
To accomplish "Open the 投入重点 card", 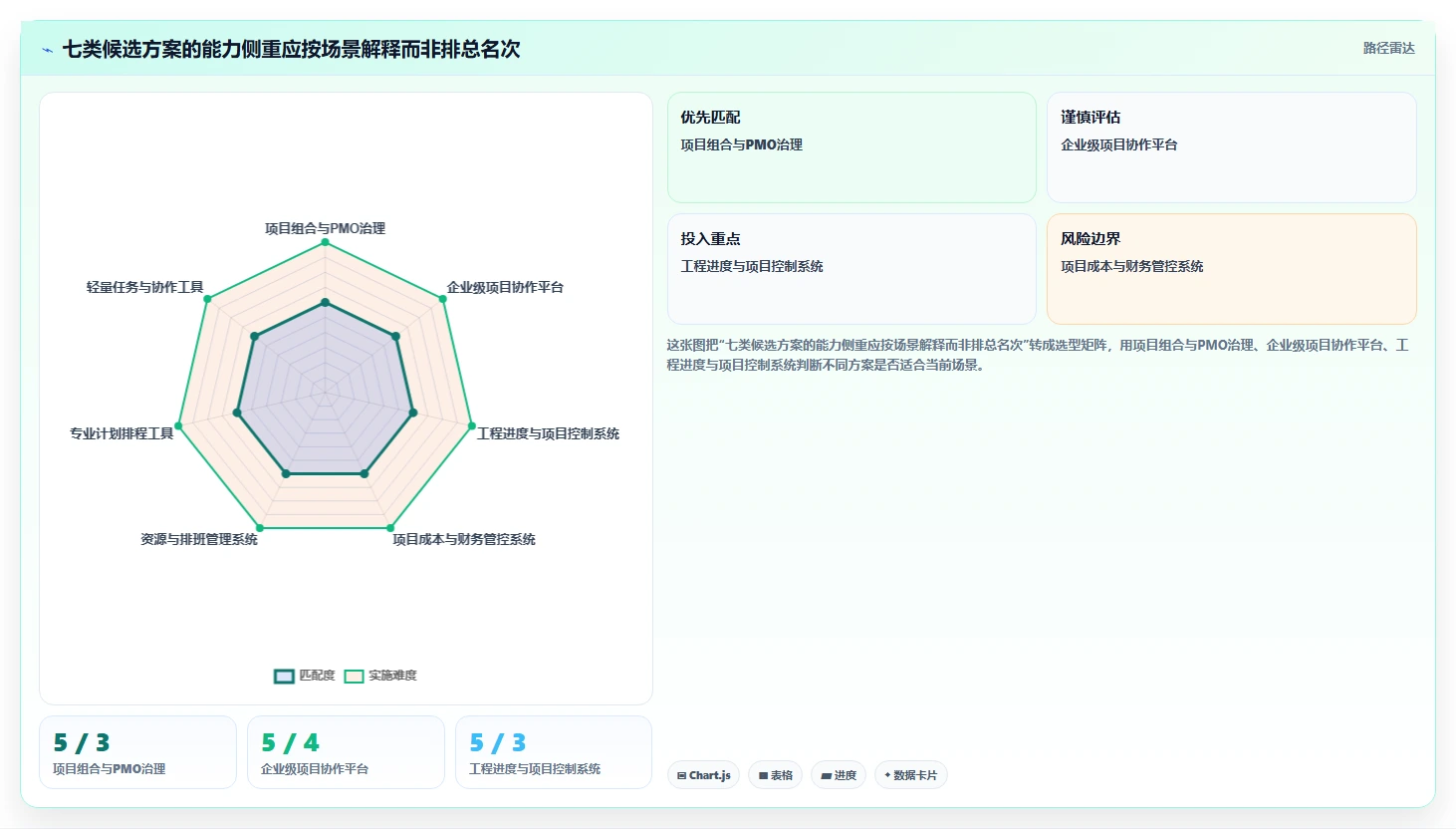I will 851,269.
